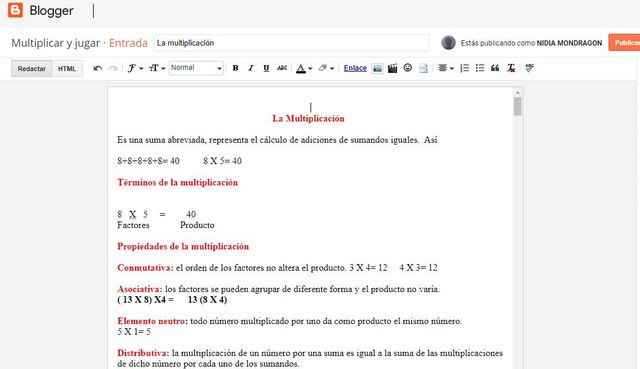The image size is (640, 369).
Task: Open the Normal paragraph format dropdown
Action: (x=196, y=68)
